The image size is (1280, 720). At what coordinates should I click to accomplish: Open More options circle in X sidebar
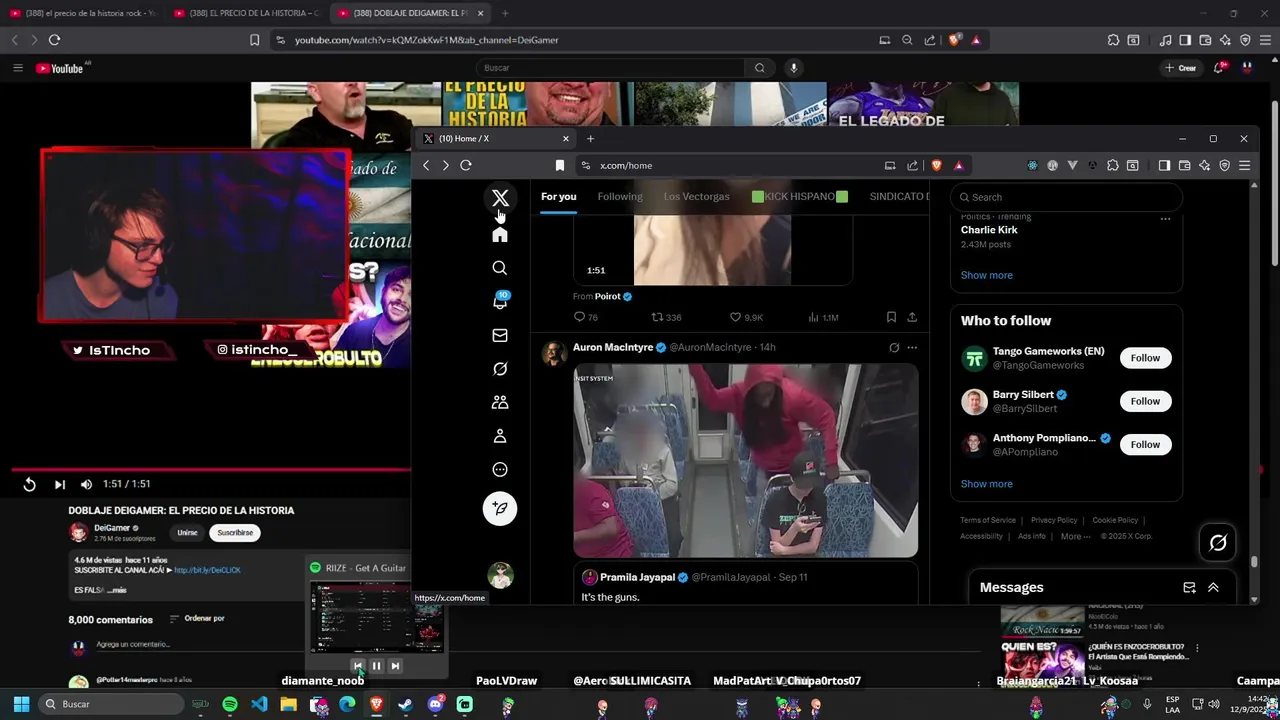coord(500,470)
